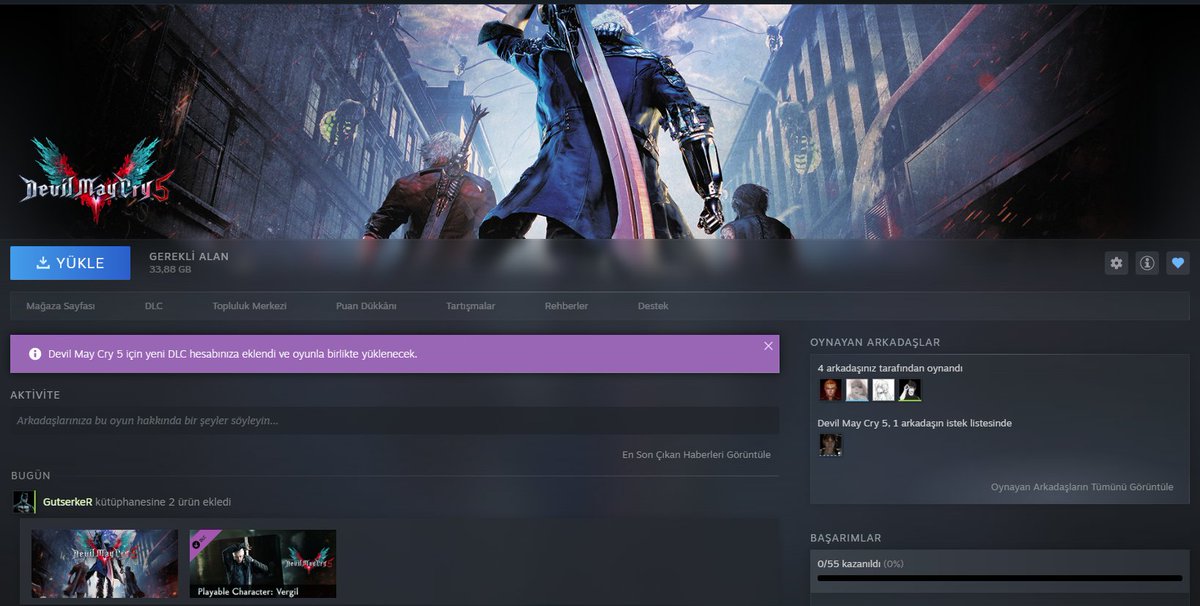
Task: Click the fourth friend avatar who played
Action: click(x=910, y=390)
